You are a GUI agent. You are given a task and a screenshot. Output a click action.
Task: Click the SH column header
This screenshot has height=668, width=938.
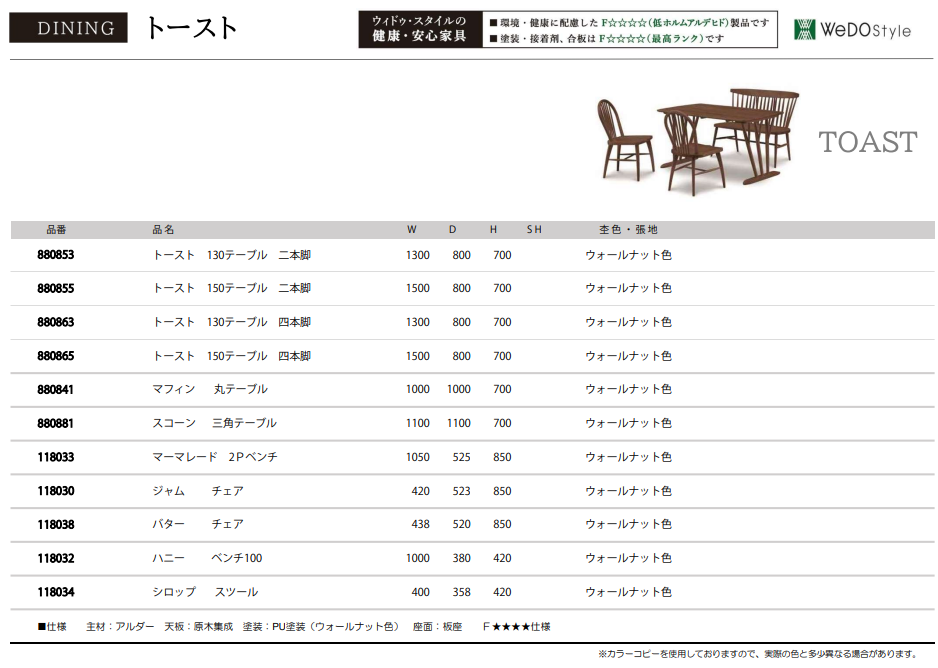pyautogui.click(x=534, y=230)
